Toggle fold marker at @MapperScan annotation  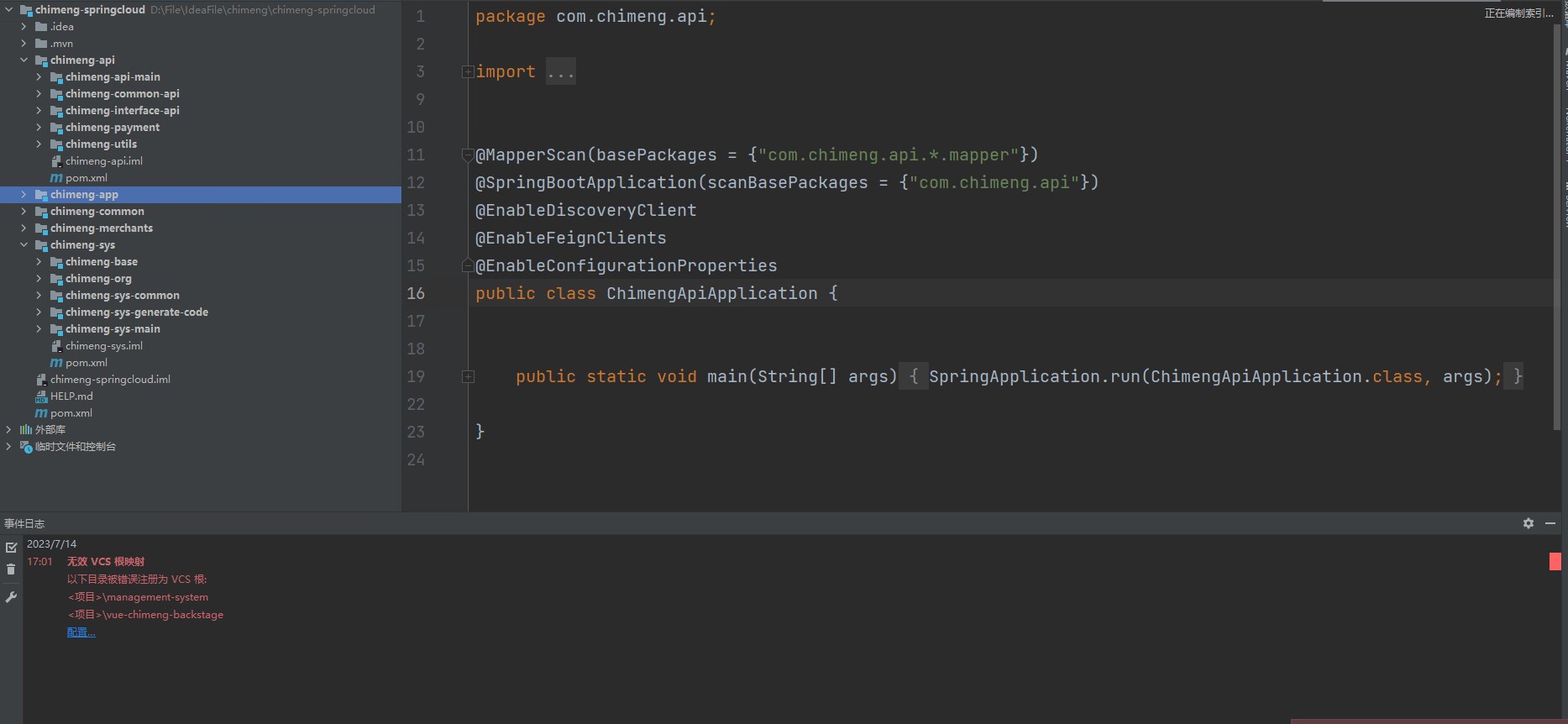[x=468, y=155]
